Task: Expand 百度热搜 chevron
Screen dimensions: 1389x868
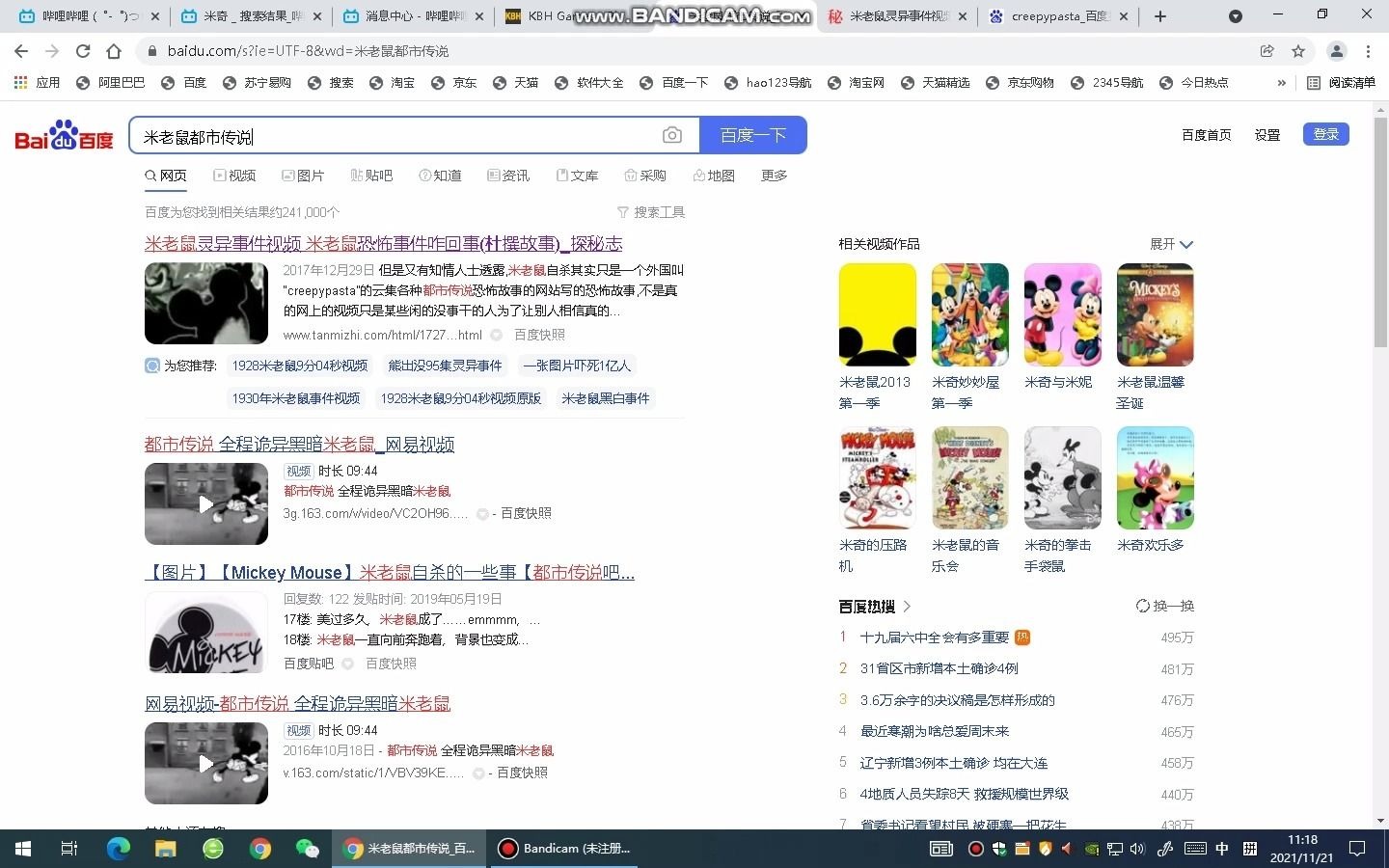Action: (907, 607)
